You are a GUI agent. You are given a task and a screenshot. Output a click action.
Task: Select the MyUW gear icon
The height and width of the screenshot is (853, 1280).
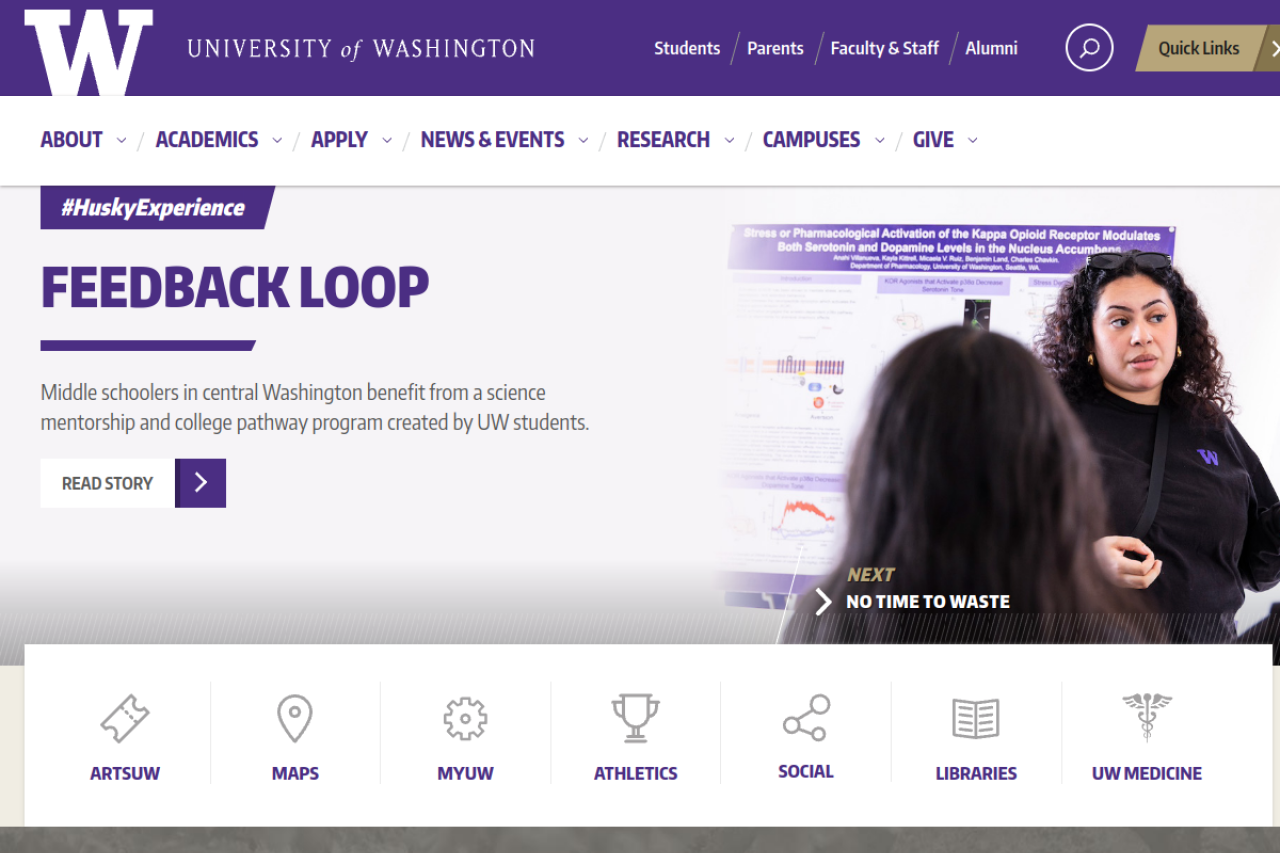click(465, 718)
